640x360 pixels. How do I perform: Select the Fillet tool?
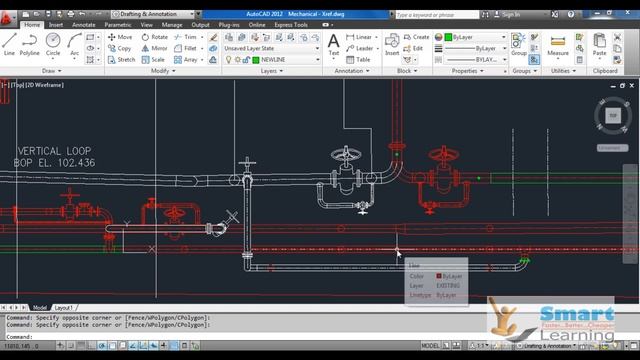point(185,48)
